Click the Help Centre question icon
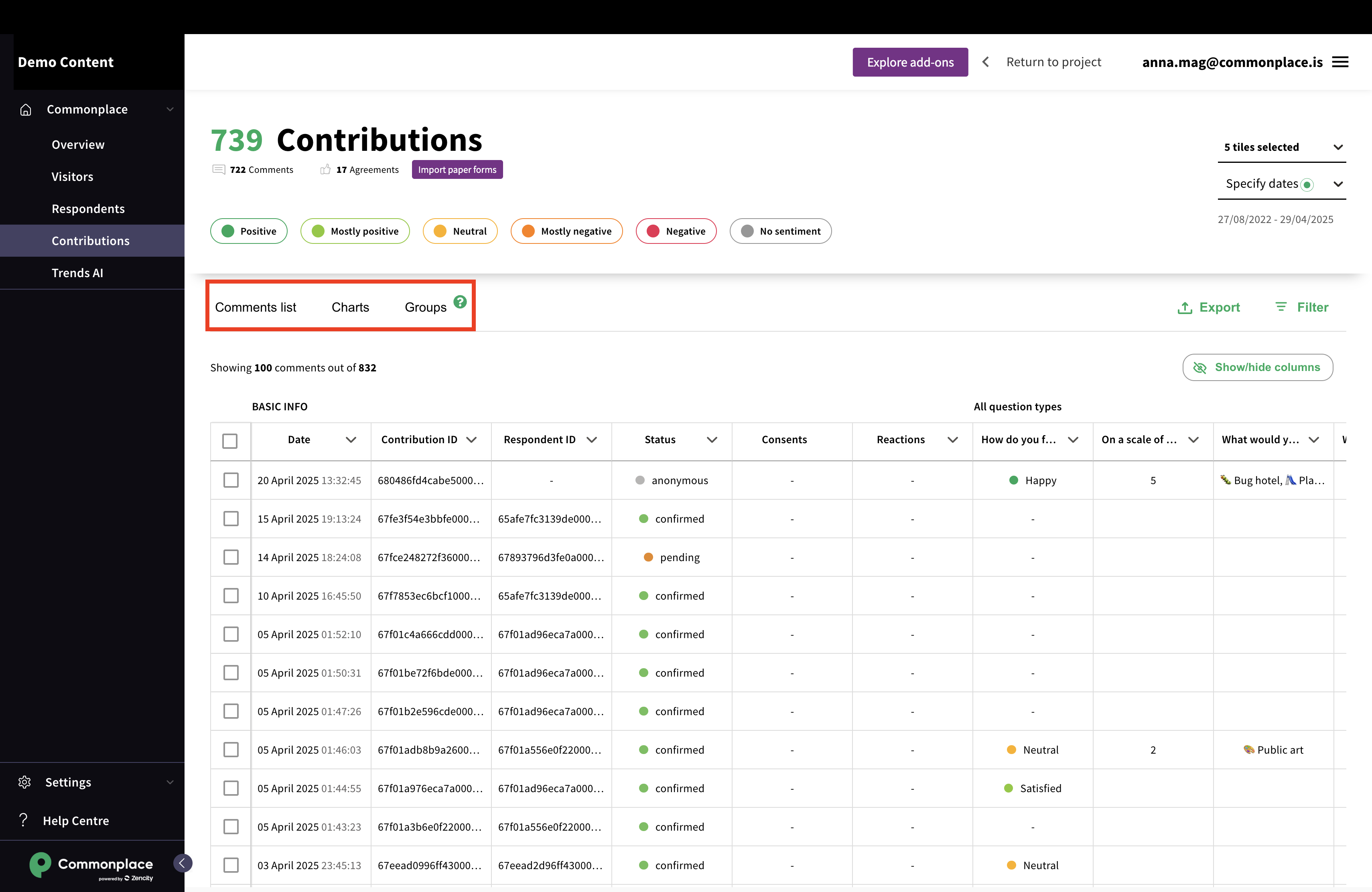 tap(23, 820)
